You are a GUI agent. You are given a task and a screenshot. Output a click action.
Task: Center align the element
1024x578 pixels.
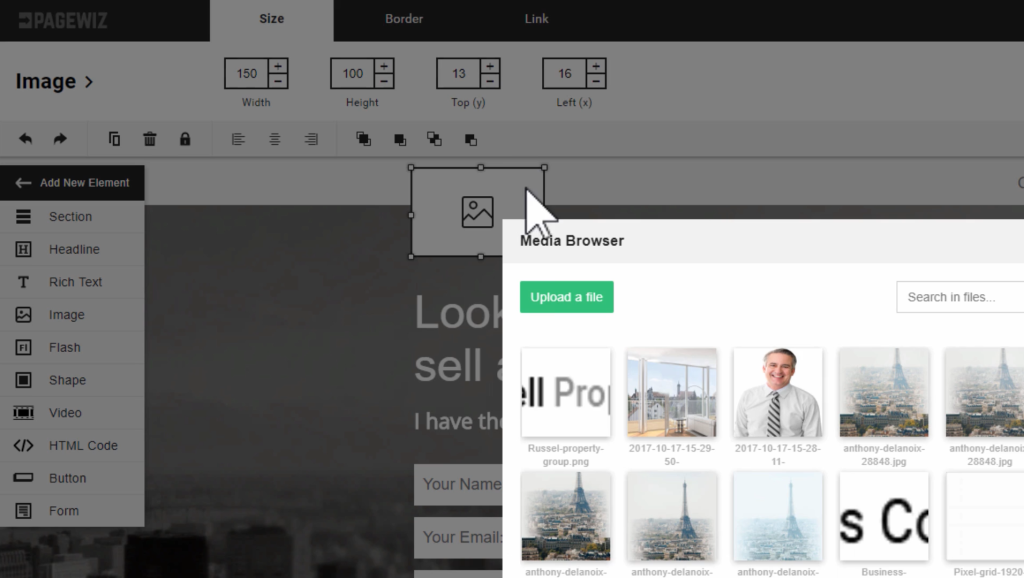tap(274, 139)
